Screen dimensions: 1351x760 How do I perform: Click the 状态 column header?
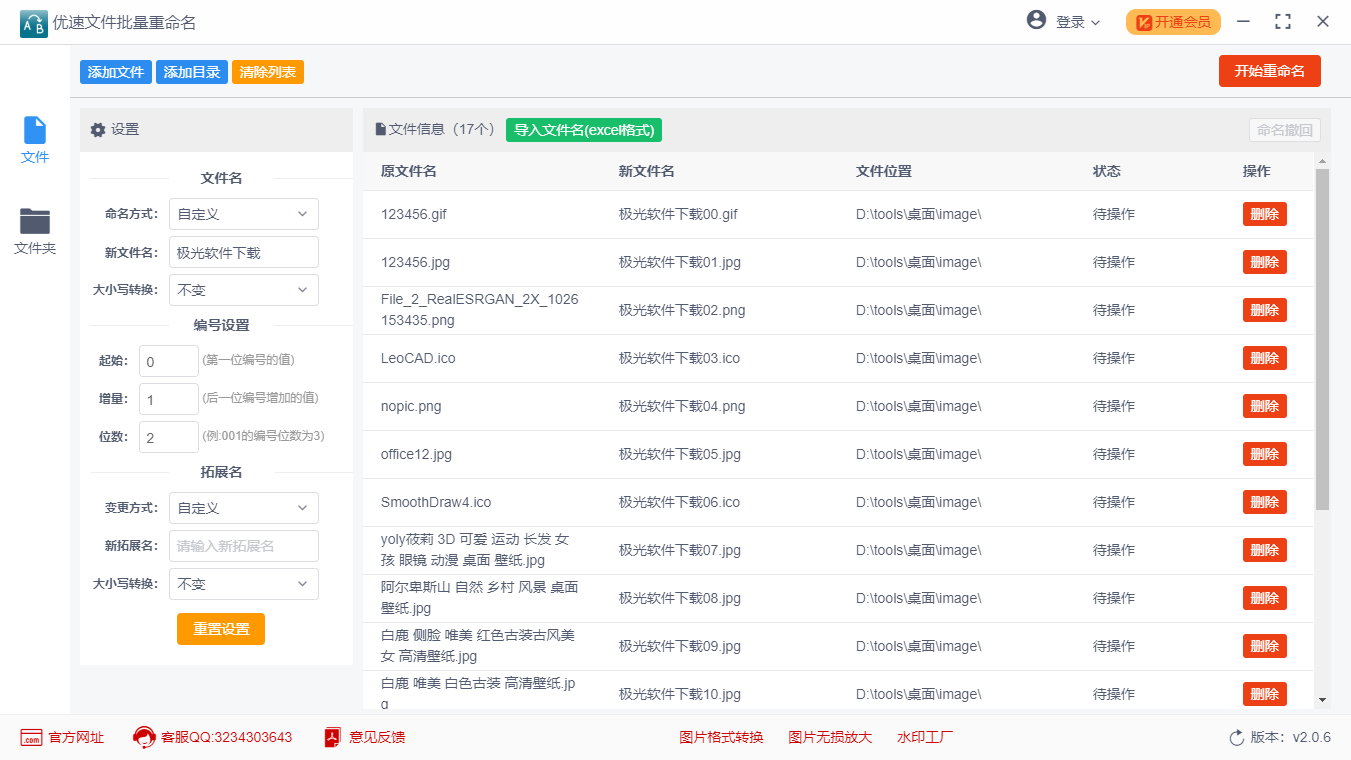pos(1107,171)
